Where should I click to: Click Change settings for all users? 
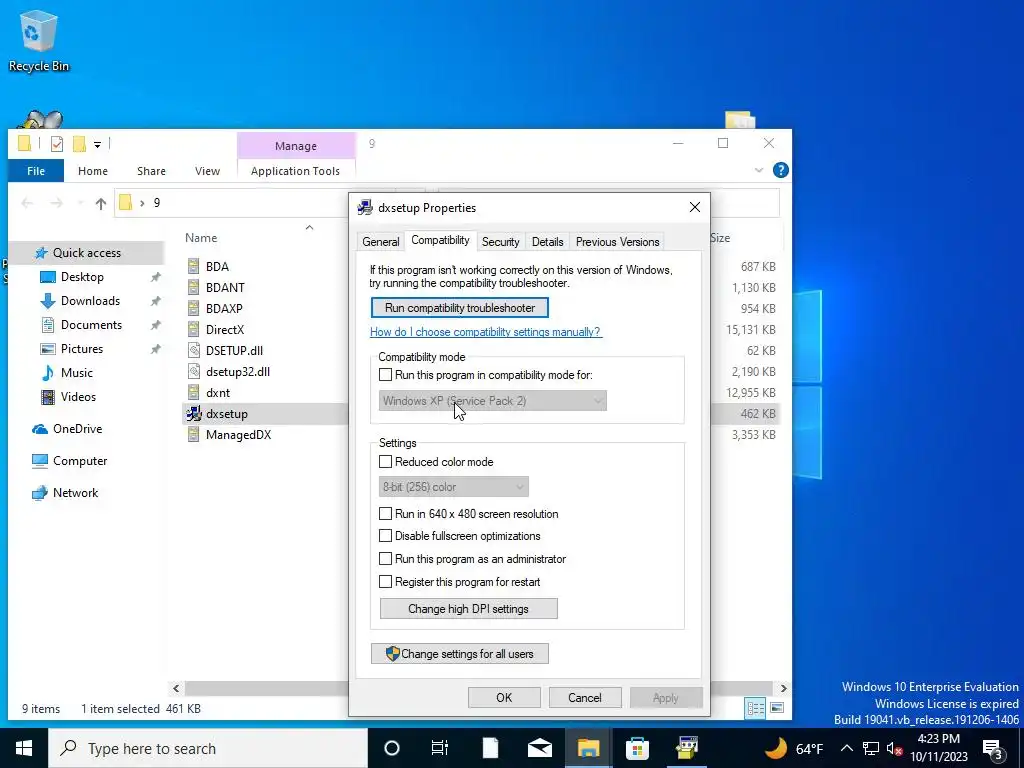(460, 654)
